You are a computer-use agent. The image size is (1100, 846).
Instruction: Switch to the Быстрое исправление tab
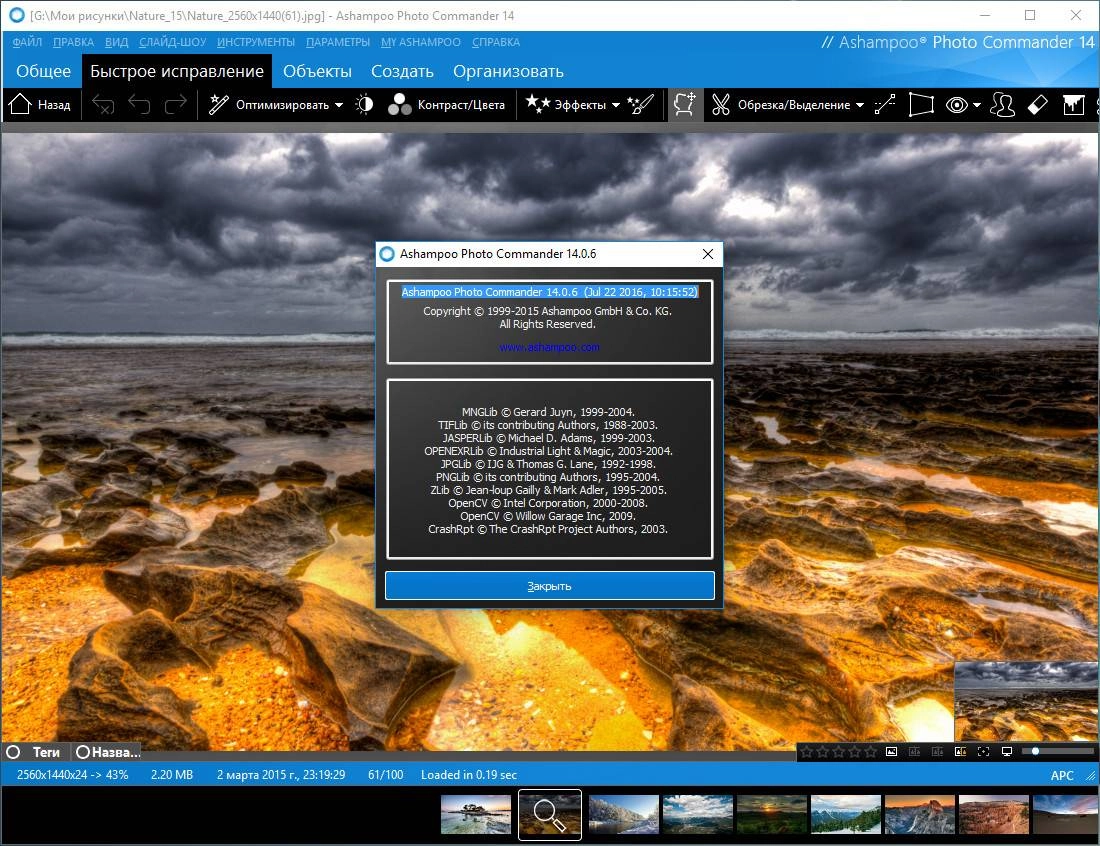177,72
